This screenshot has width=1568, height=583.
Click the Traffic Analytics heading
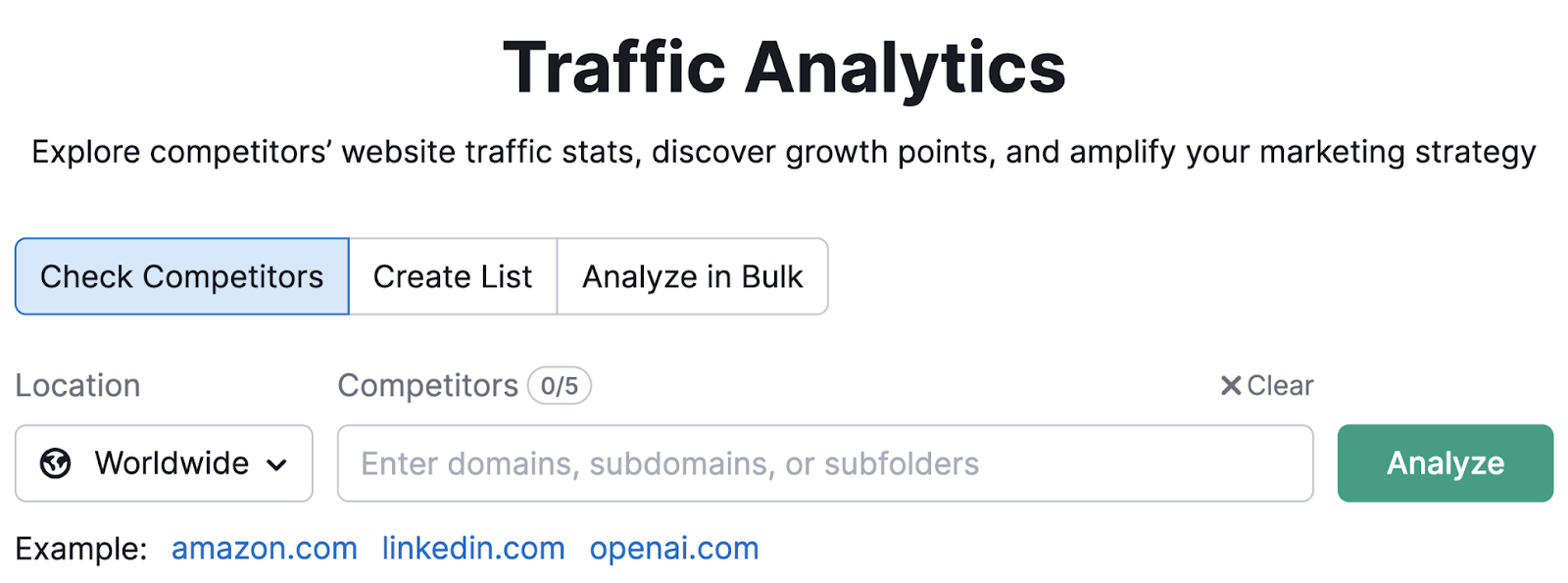coord(784,68)
